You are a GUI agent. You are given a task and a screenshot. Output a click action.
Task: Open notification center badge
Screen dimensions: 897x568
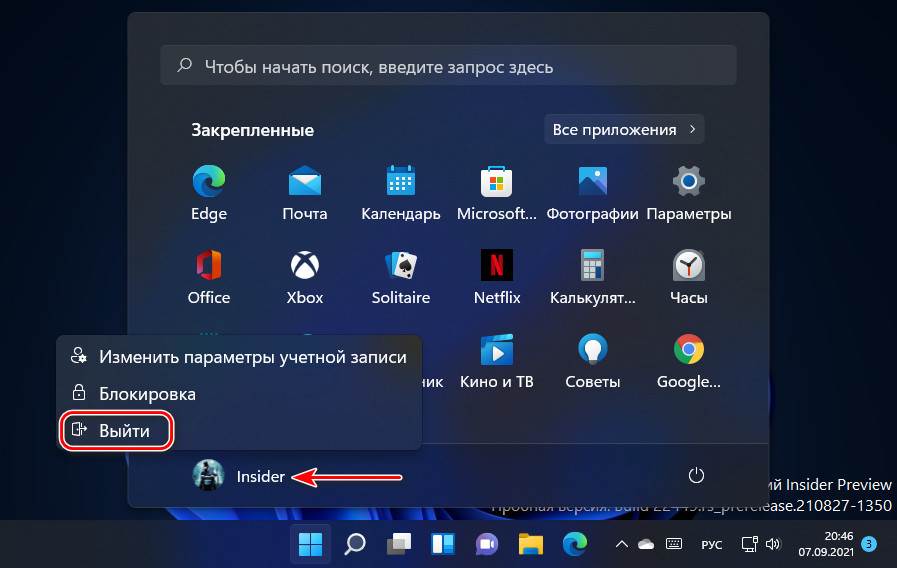(x=869, y=544)
